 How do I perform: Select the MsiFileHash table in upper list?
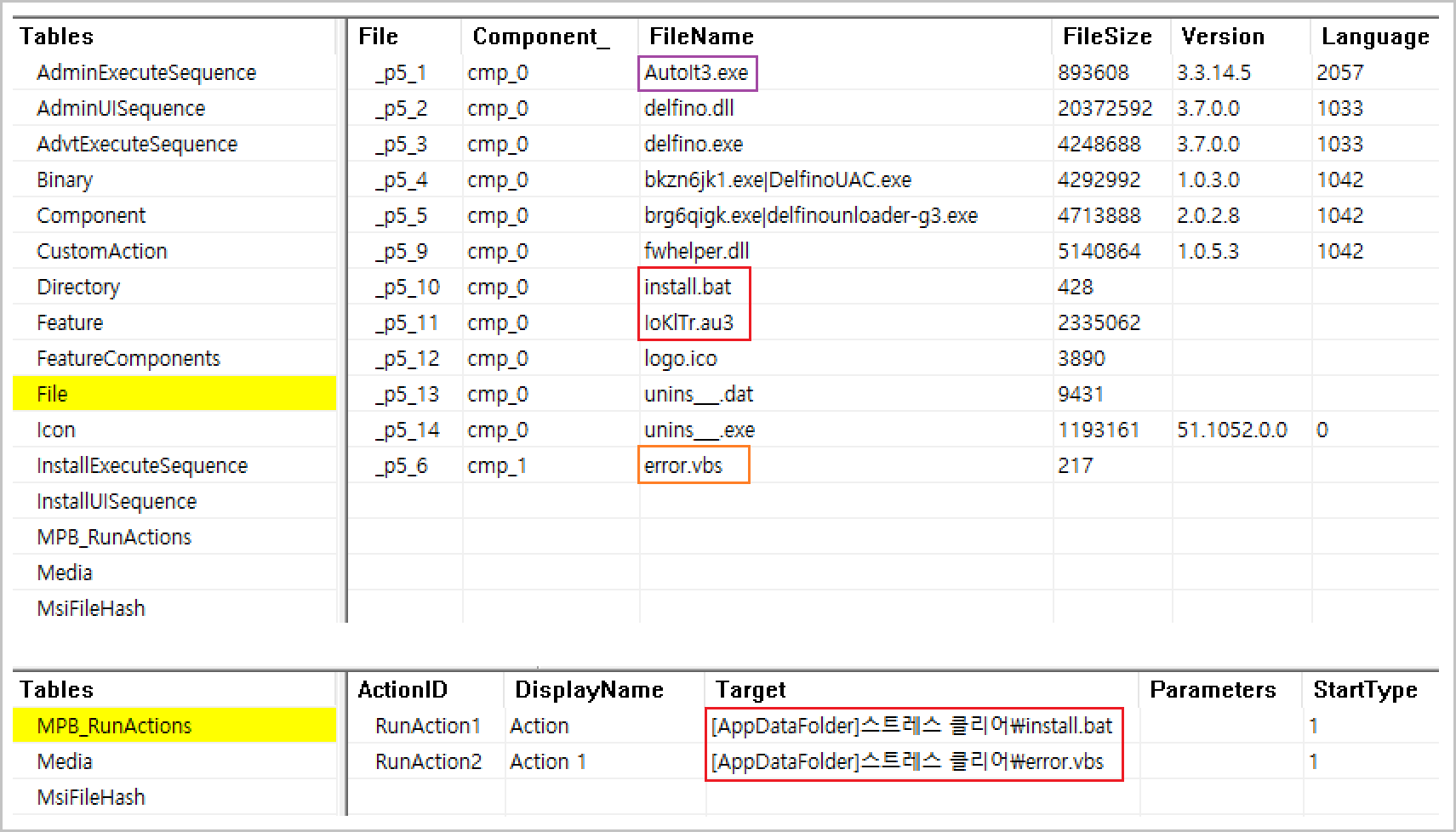tap(91, 608)
